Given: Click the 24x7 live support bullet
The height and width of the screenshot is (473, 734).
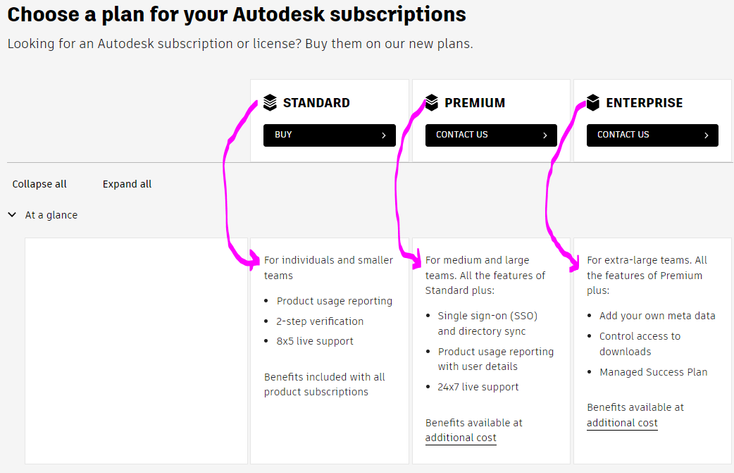Looking at the screenshot, I should pos(478,387).
